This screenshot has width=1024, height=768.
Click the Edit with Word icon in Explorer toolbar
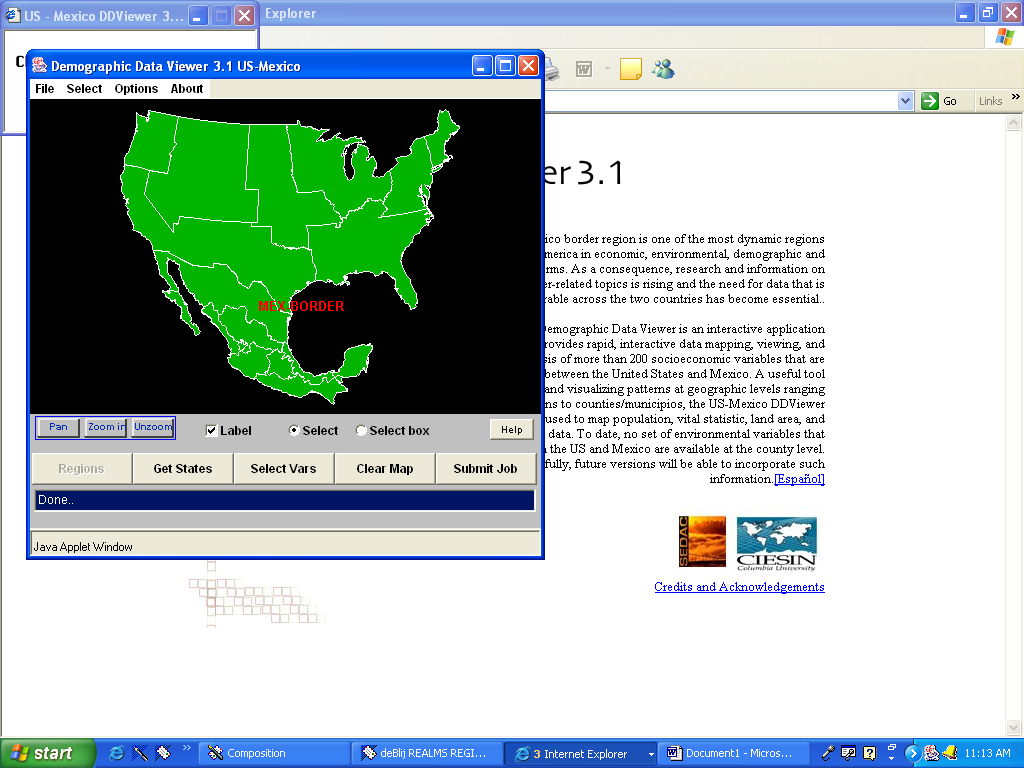(584, 69)
